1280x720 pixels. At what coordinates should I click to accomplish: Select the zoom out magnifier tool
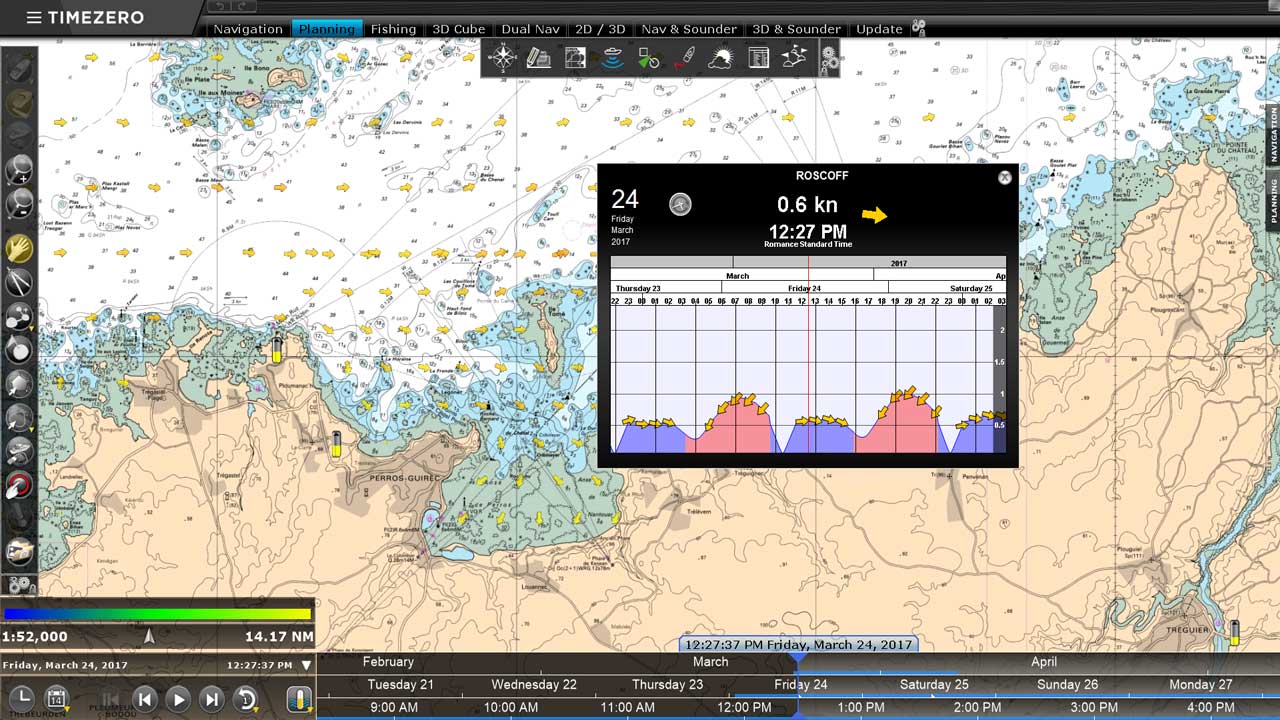19,204
